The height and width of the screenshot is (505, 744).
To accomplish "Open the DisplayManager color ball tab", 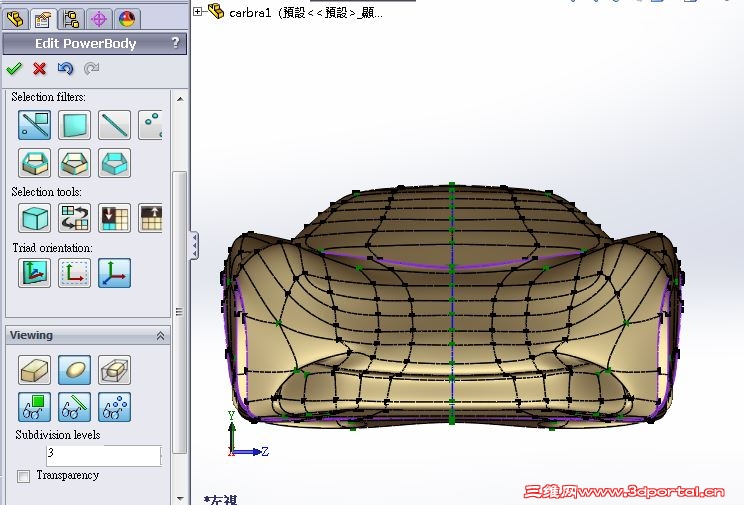I will click(x=127, y=19).
